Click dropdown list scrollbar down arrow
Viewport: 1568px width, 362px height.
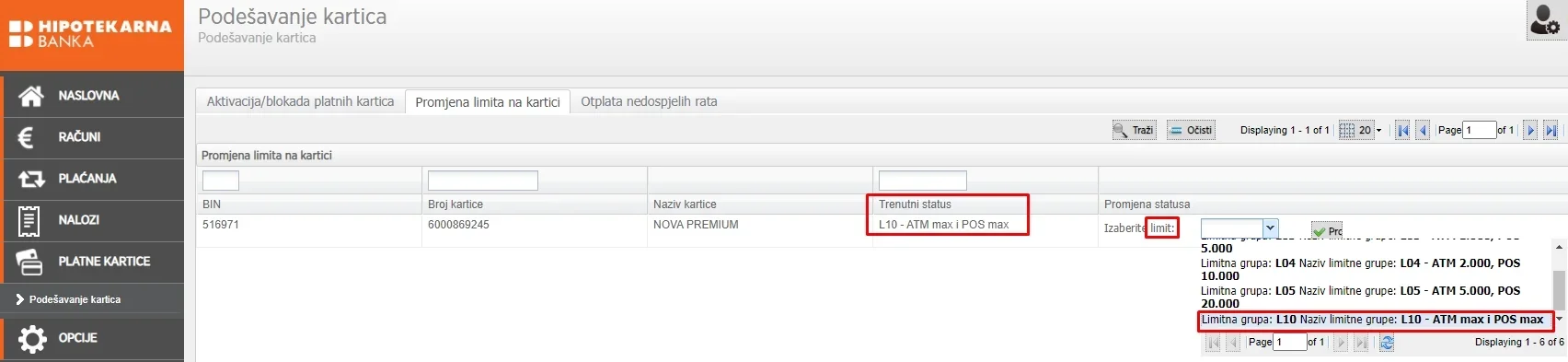pyautogui.click(x=1559, y=319)
